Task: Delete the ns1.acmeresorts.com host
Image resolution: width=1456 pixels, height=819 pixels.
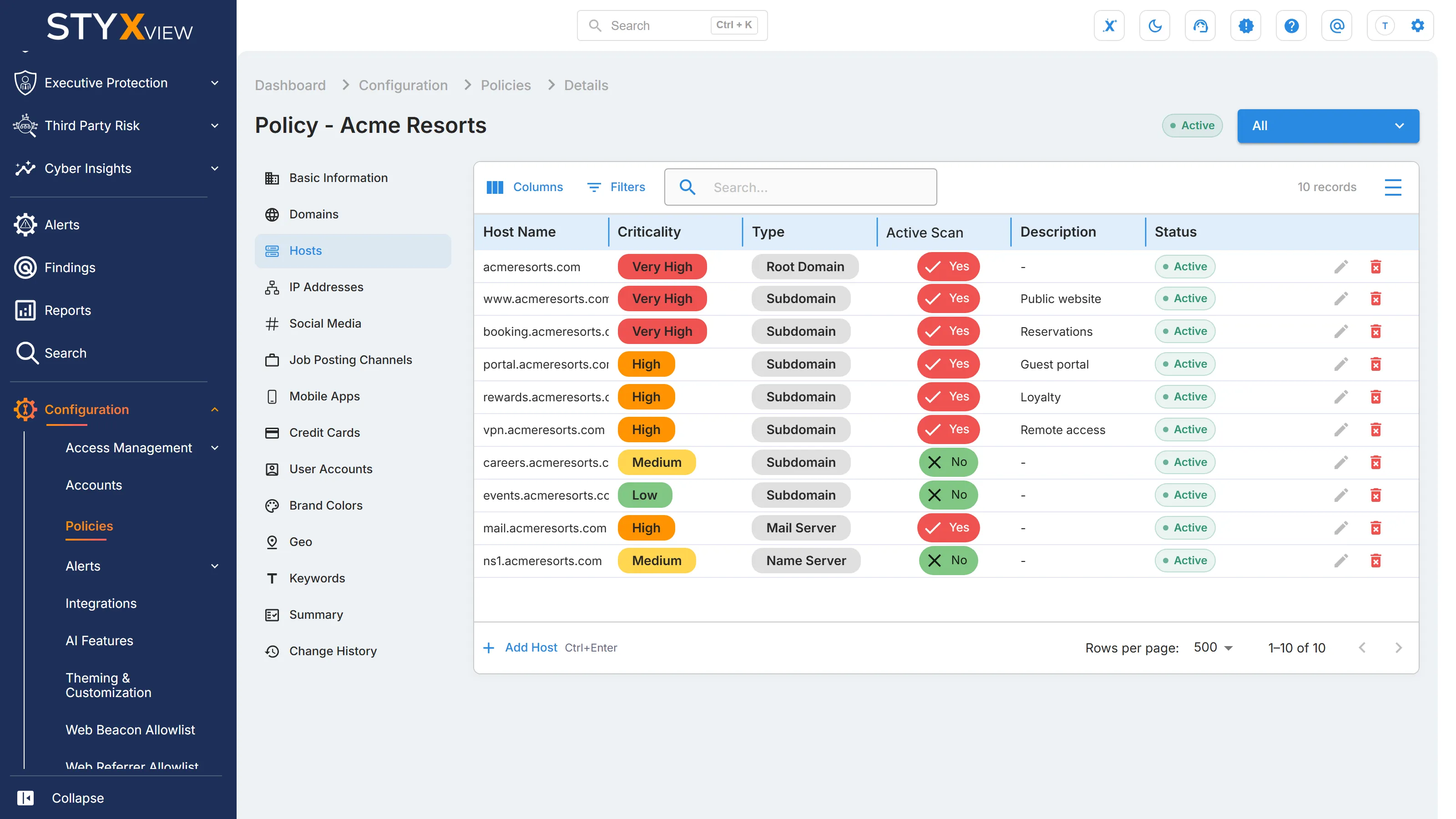Action: (x=1376, y=561)
